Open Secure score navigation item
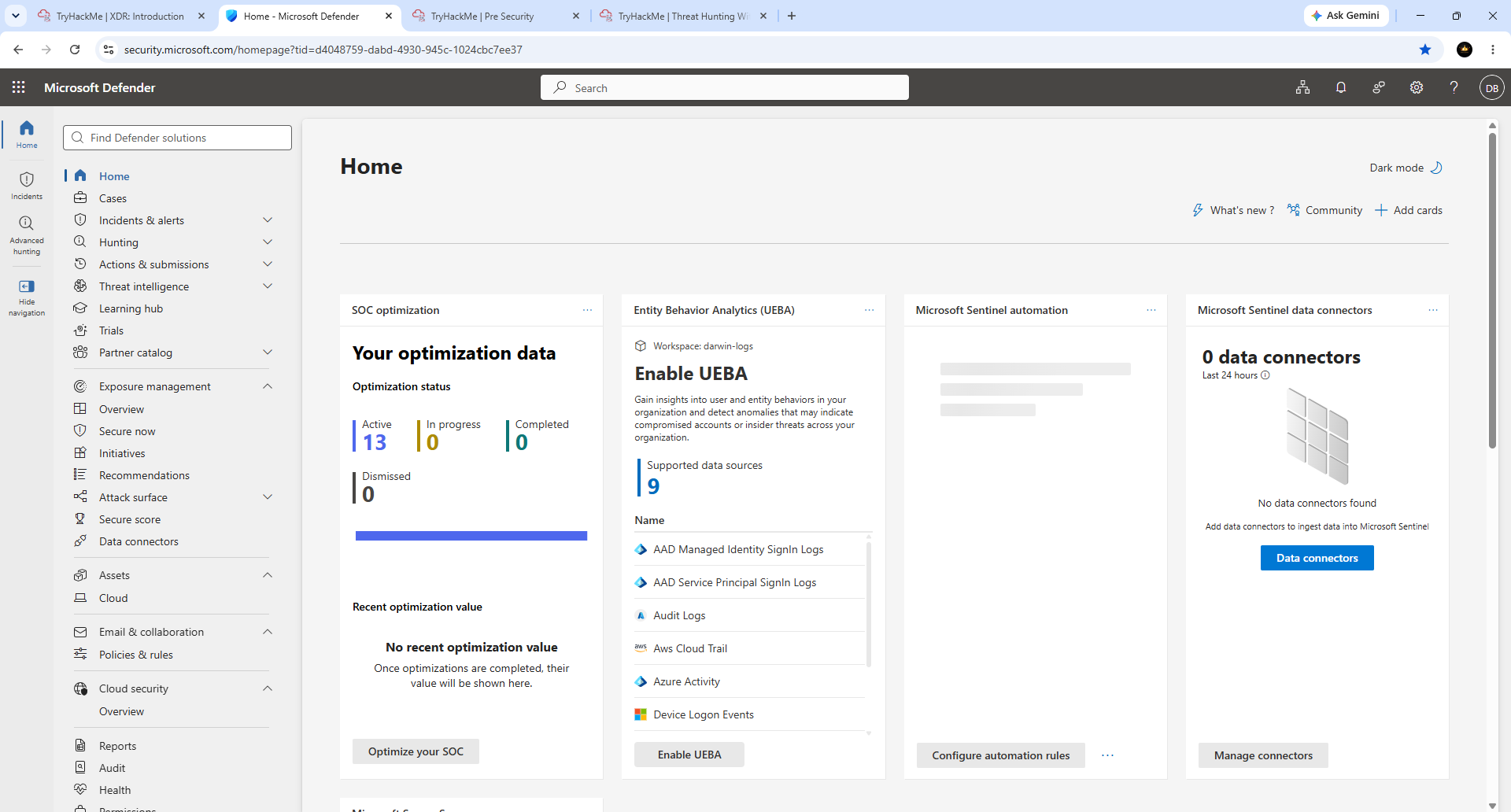This screenshot has height=812, width=1511. (130, 519)
